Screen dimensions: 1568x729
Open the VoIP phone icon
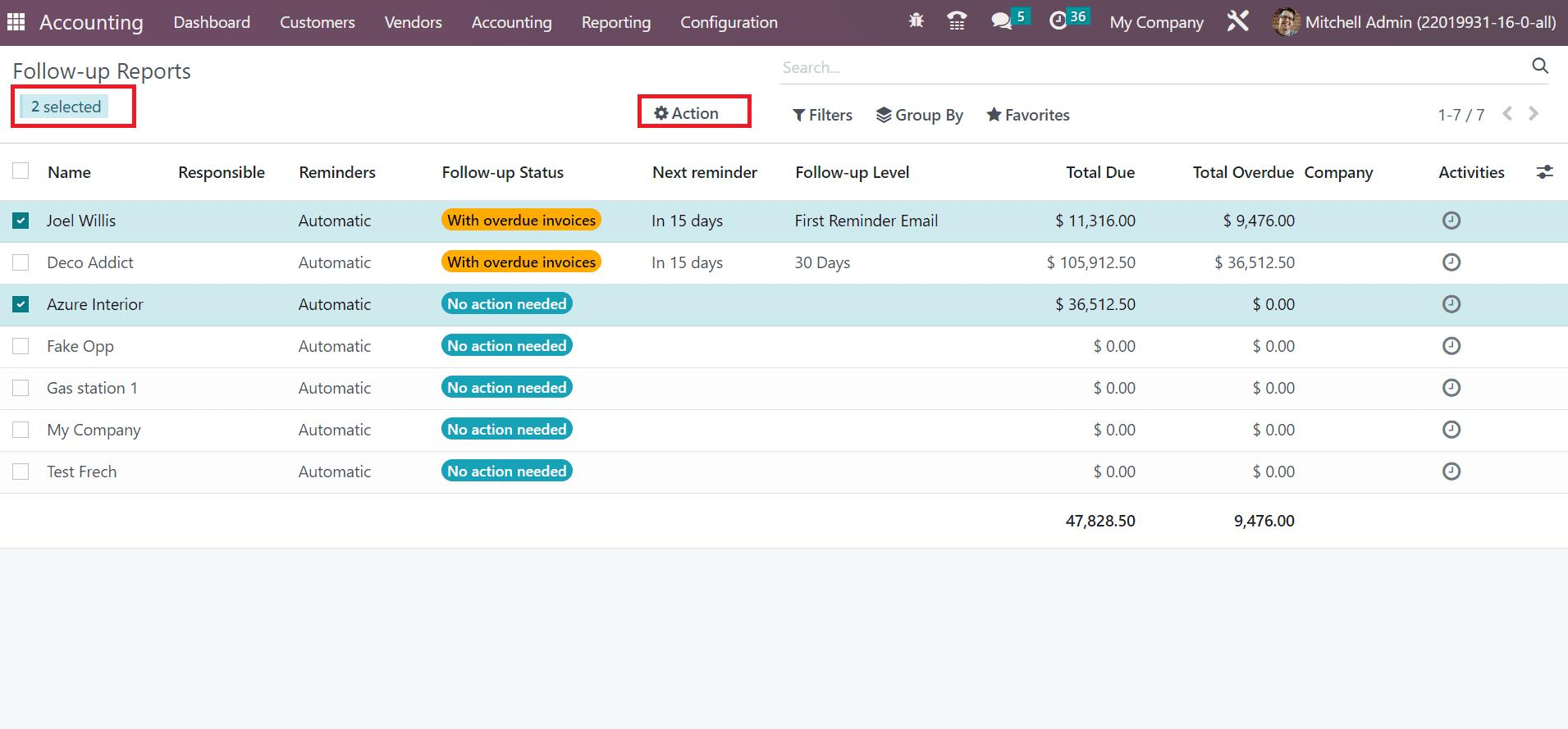click(x=957, y=21)
